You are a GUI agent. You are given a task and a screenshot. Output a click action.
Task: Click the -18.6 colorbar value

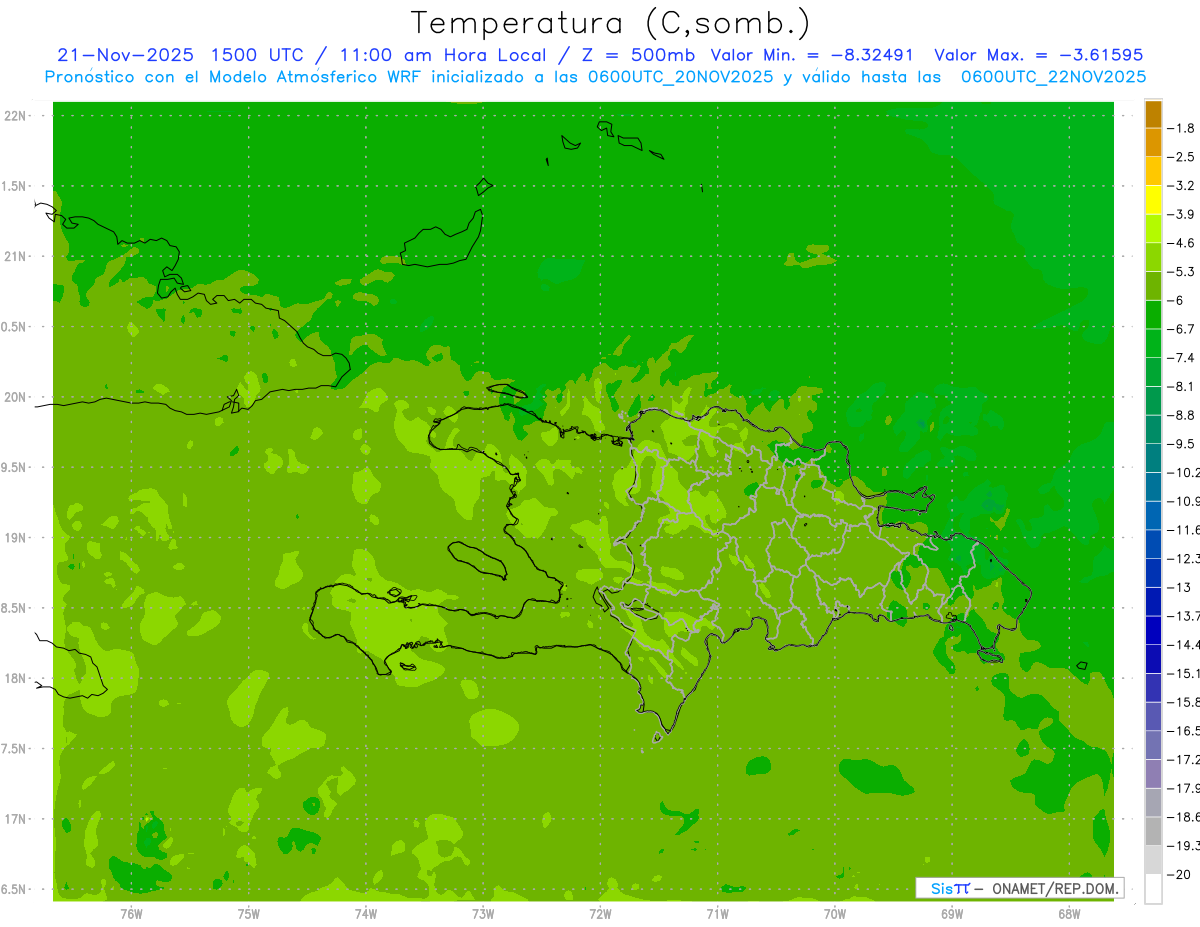click(1183, 817)
